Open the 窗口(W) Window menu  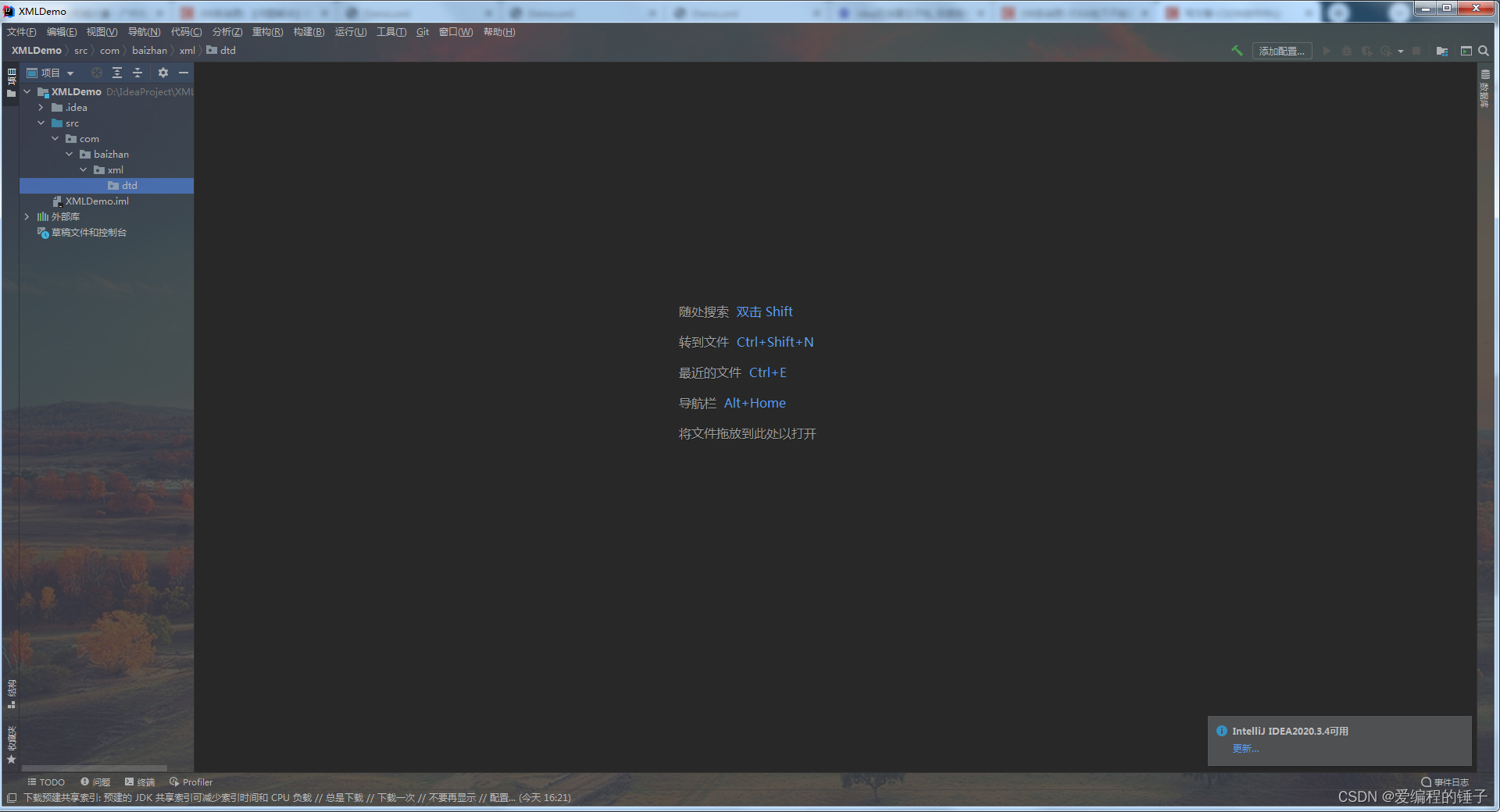pyautogui.click(x=455, y=32)
